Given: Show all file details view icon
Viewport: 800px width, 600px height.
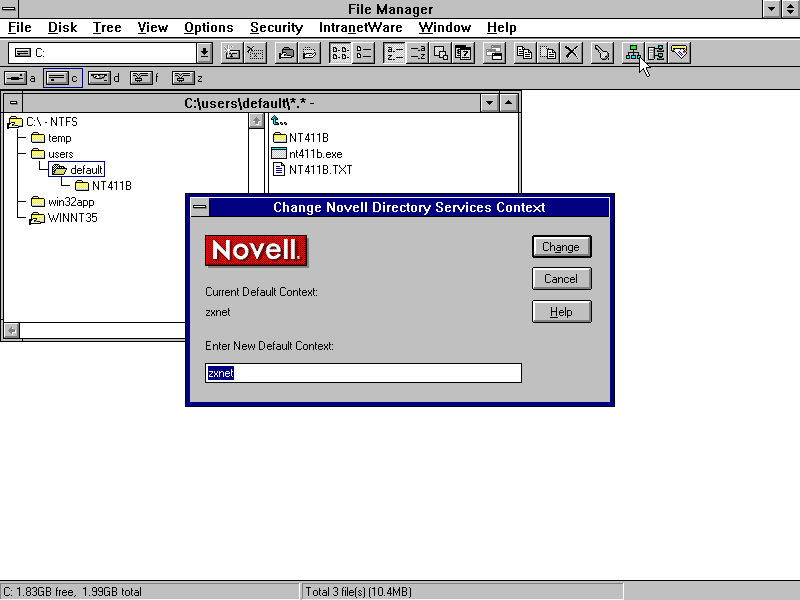Looking at the screenshot, I should 363,53.
